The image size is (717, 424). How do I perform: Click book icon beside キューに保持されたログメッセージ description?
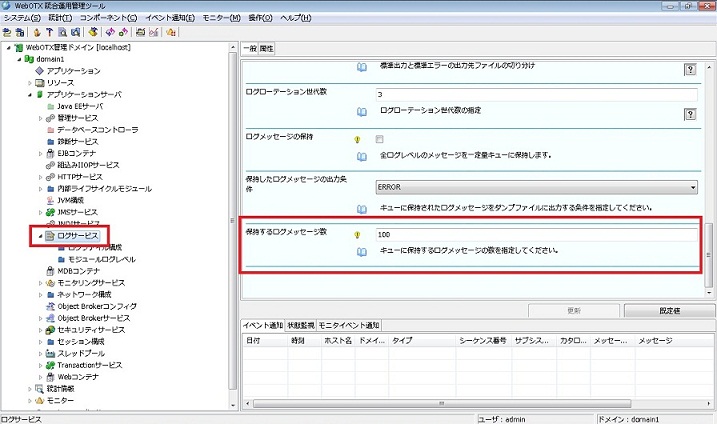[362, 209]
